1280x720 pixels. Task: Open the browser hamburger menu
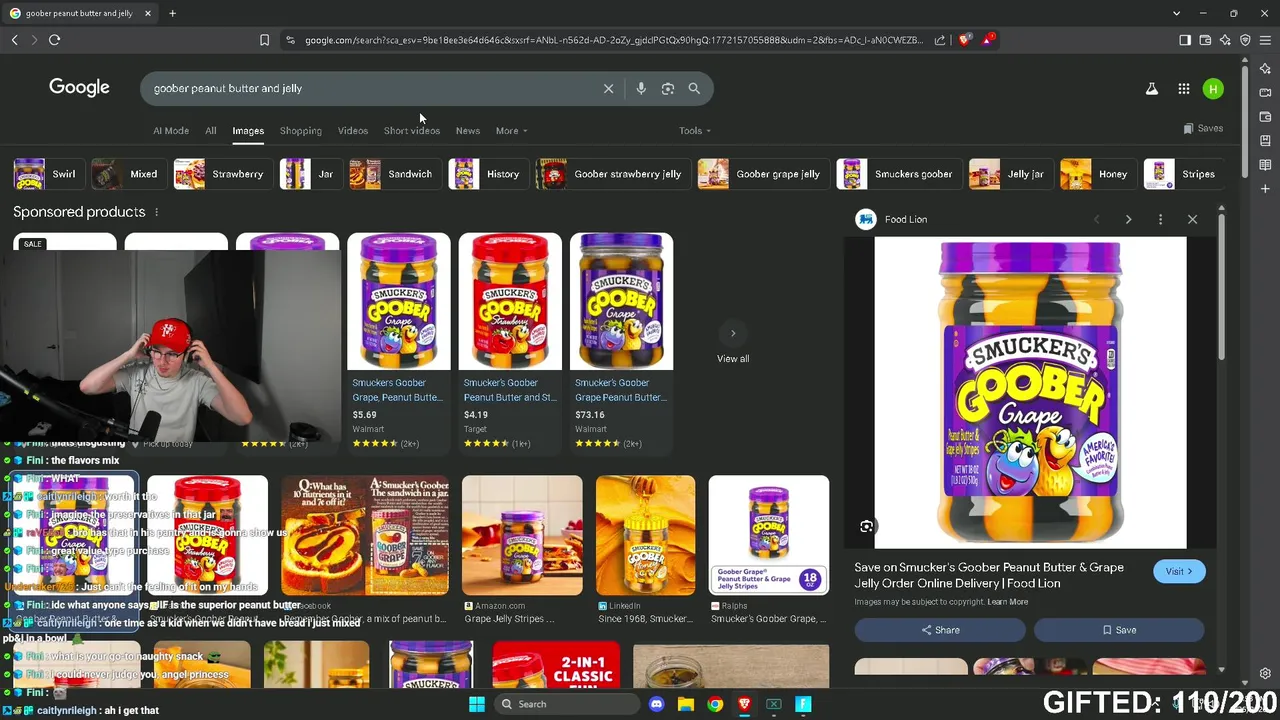point(1266,40)
